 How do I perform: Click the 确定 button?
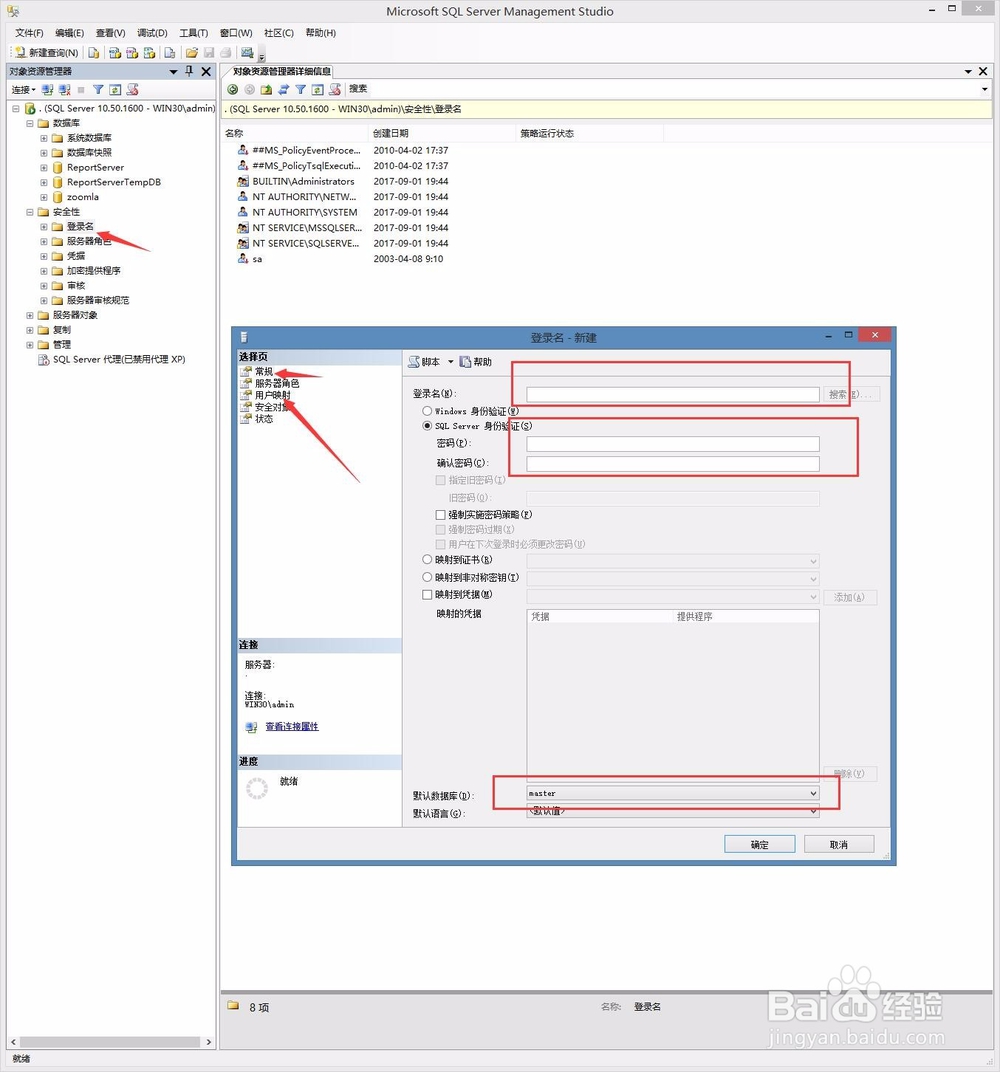click(x=759, y=844)
